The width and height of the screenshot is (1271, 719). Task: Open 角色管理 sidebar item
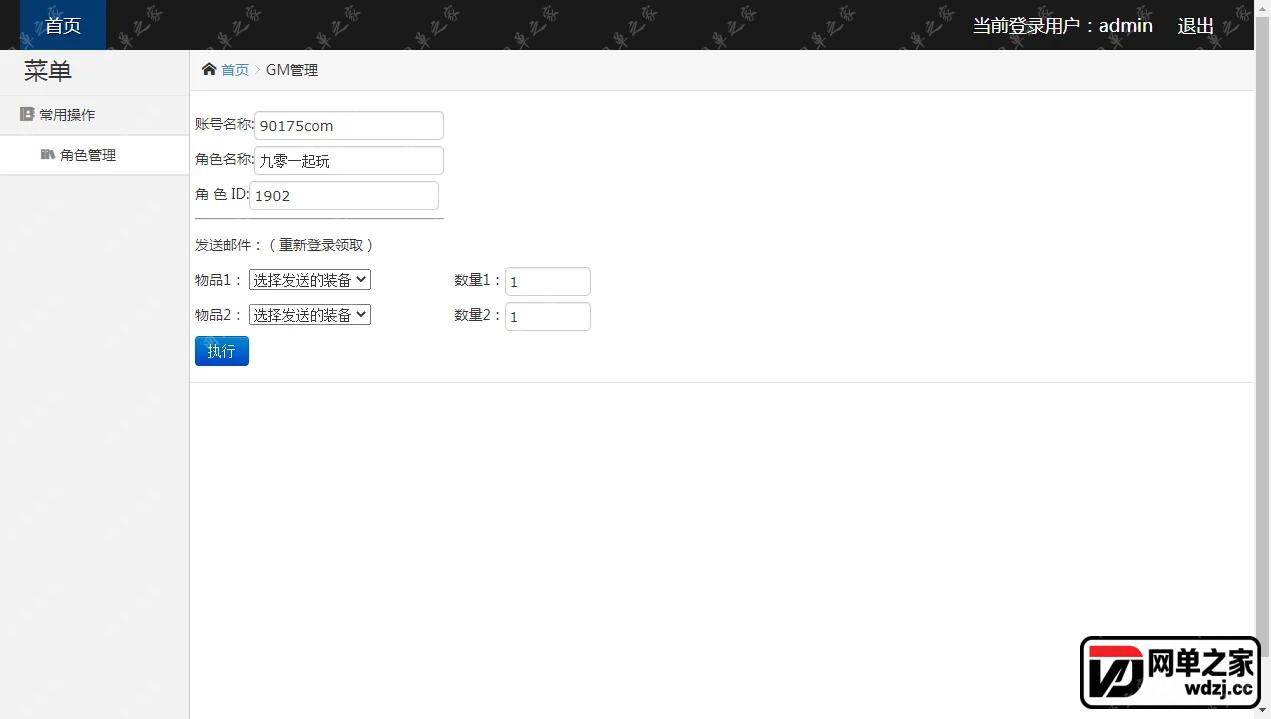click(94, 155)
